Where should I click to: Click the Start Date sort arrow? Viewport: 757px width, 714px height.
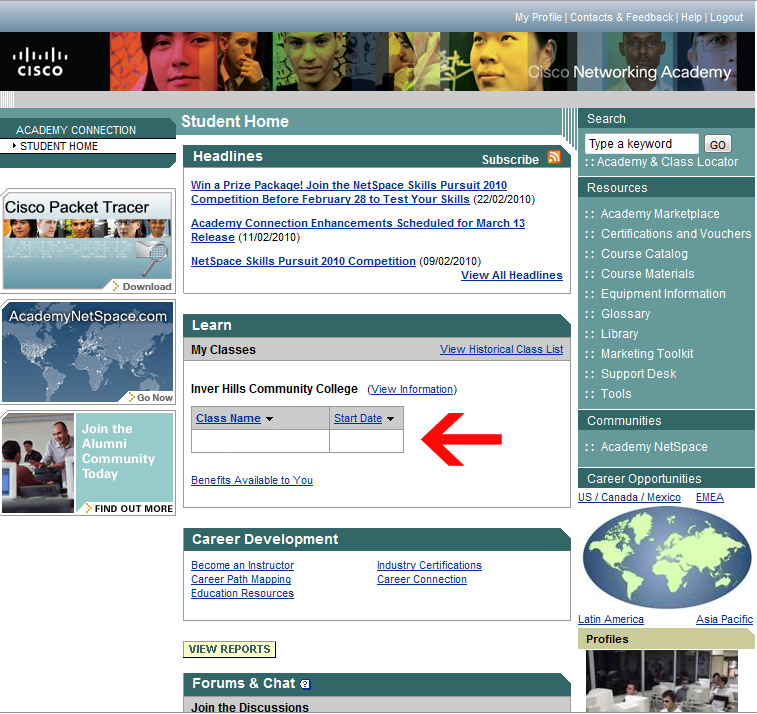pos(390,419)
